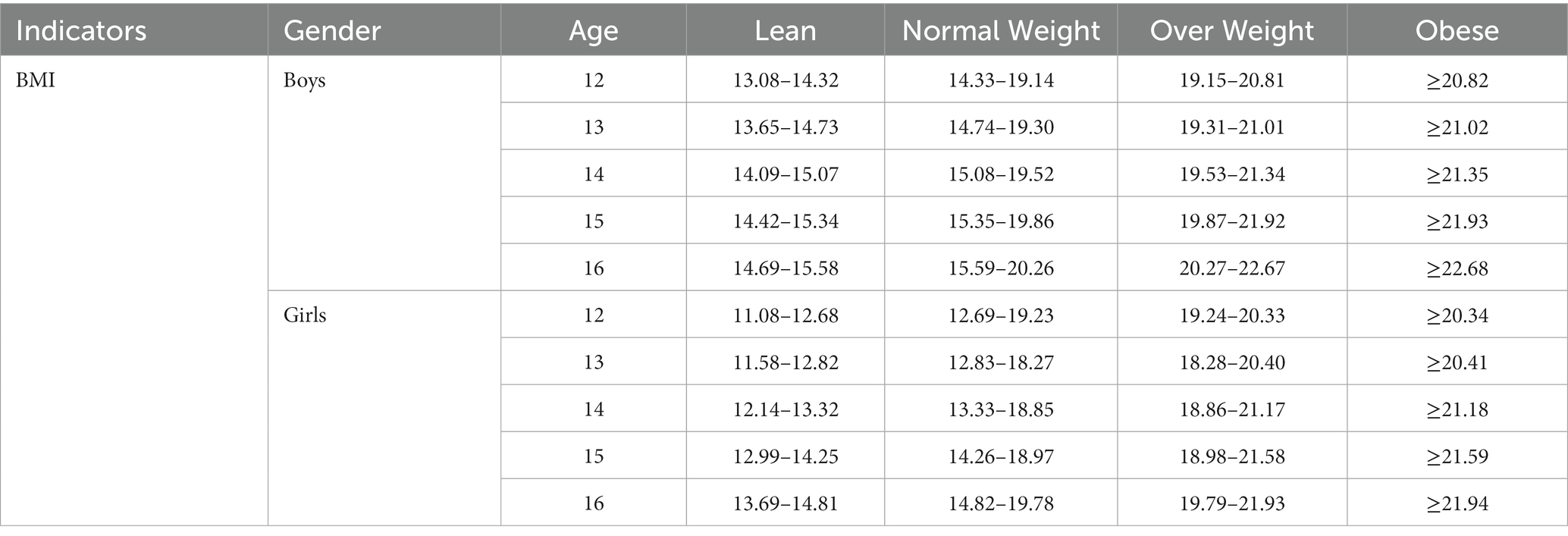Select the BMI indicator cell
1568x536 pixels.
pyautogui.click(x=36, y=80)
